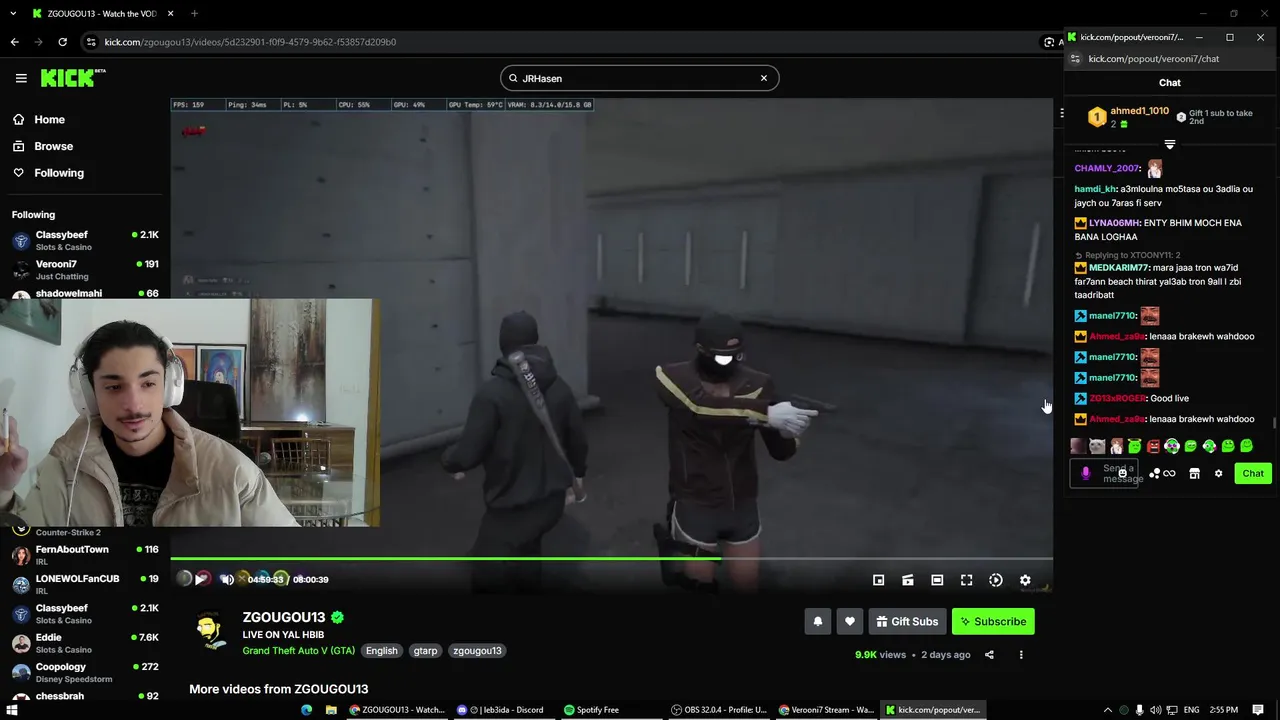Expand the browser tab search dropdown

pyautogui.click(x=13, y=14)
